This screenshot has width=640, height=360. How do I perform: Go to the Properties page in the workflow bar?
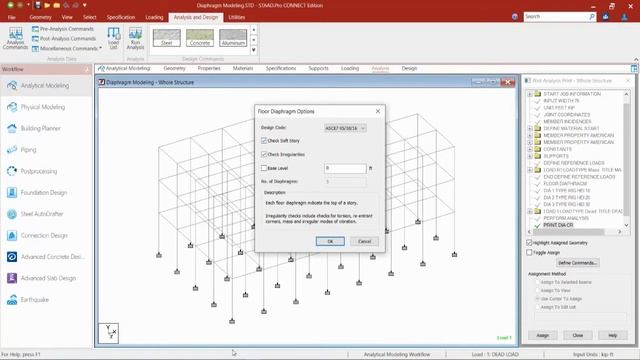coord(209,69)
